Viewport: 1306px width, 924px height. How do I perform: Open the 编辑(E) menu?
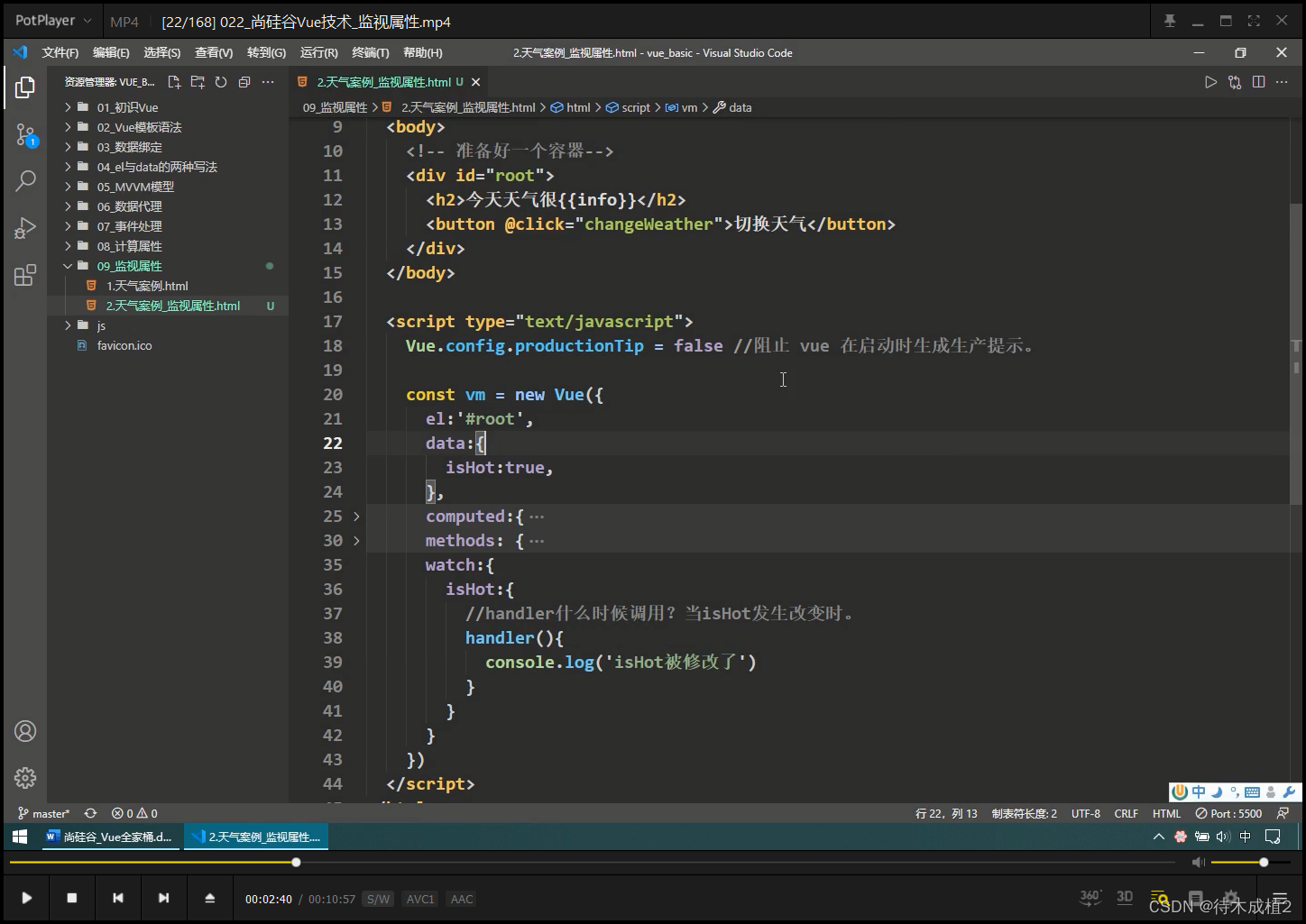(111, 53)
